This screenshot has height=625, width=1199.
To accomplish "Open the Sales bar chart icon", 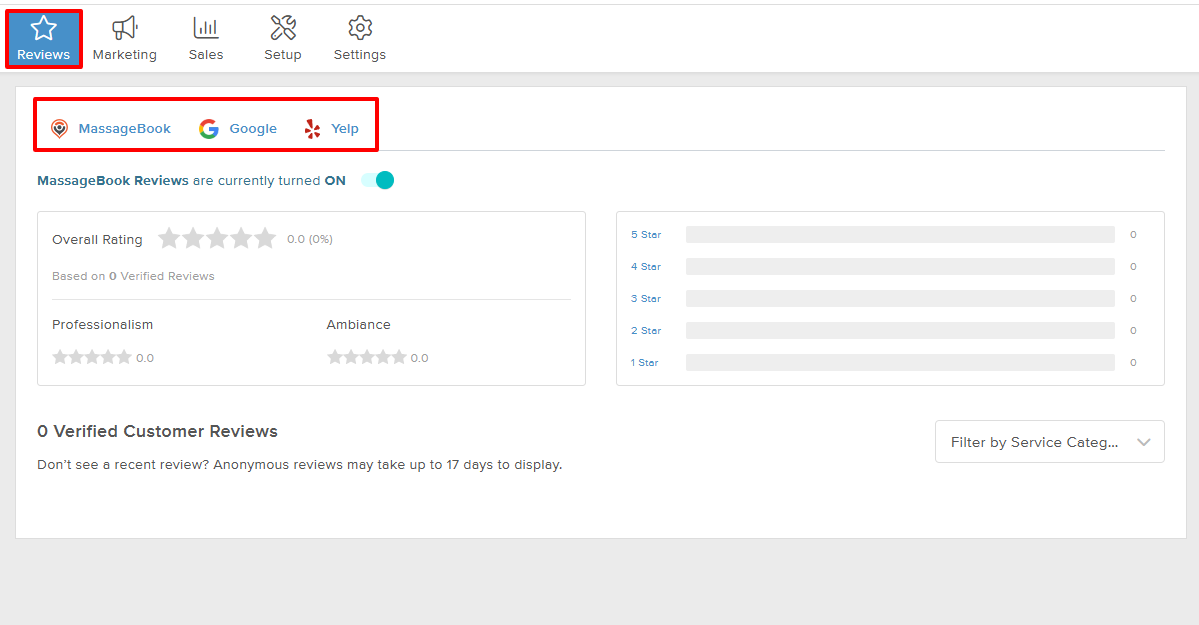I will coord(206,28).
